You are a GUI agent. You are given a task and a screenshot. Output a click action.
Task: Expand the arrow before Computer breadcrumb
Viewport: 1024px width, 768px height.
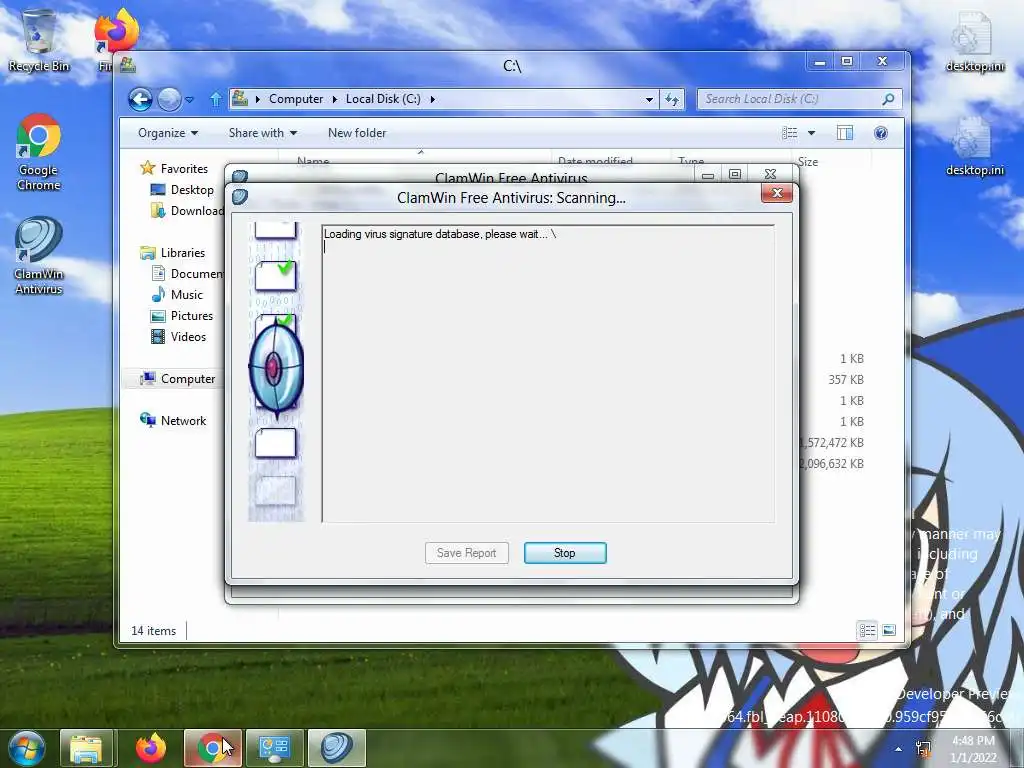point(257,99)
